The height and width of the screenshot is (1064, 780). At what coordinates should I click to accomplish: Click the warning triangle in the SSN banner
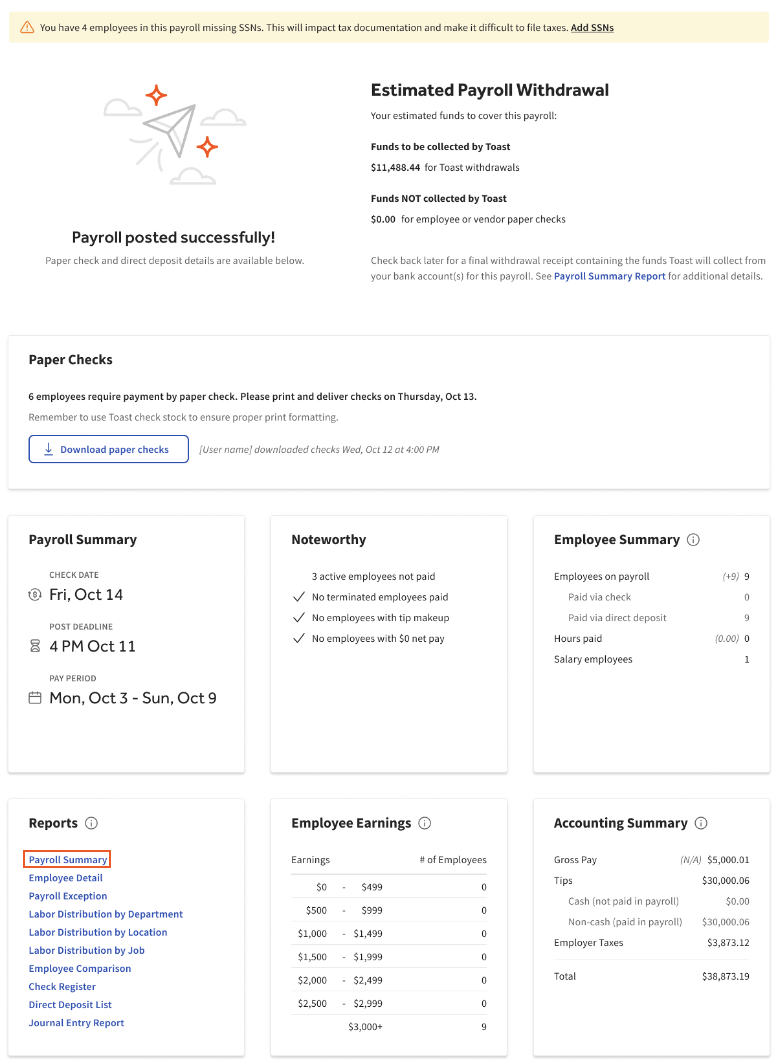pyautogui.click(x=26, y=27)
